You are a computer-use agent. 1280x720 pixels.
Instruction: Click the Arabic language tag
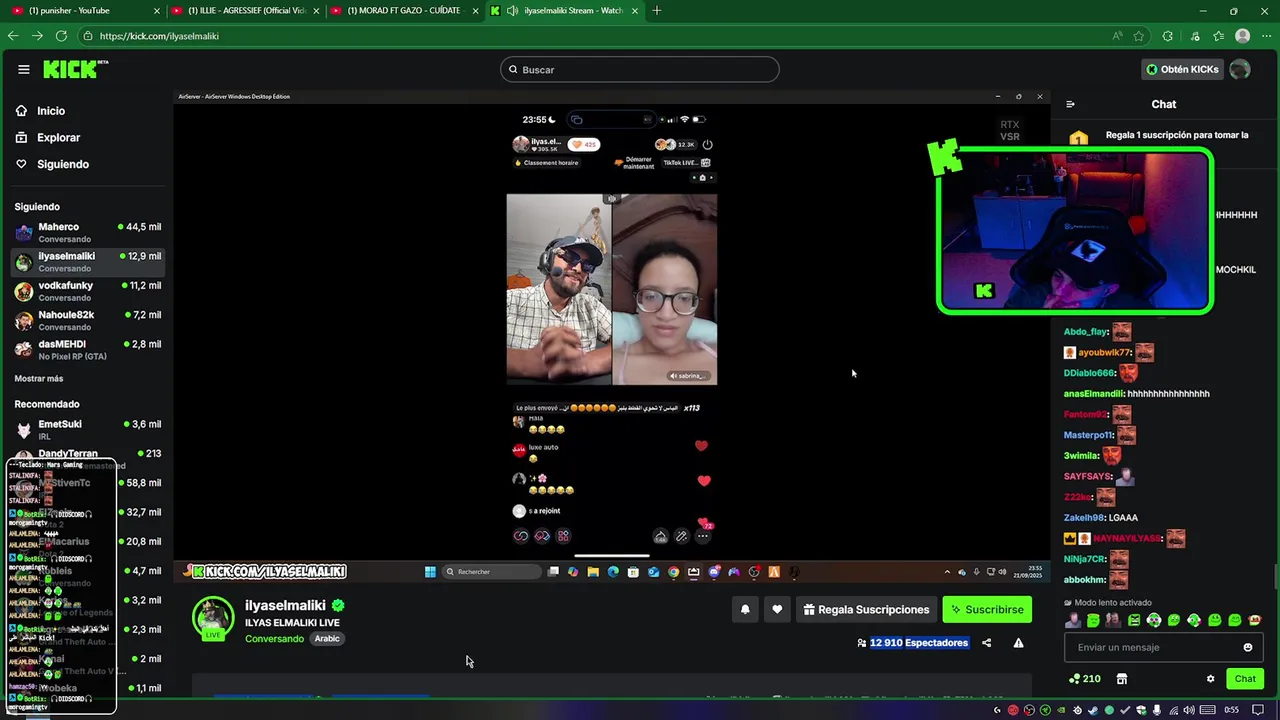327,638
